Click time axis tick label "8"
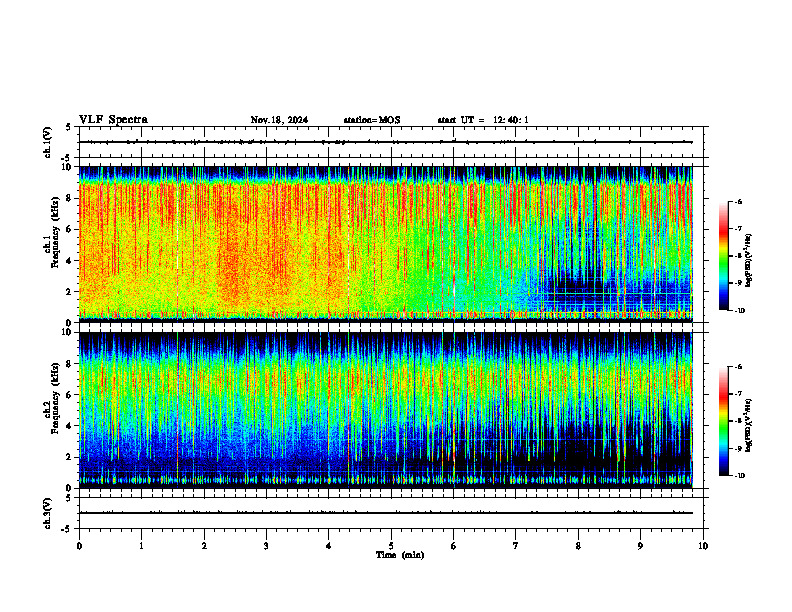 pos(578,546)
